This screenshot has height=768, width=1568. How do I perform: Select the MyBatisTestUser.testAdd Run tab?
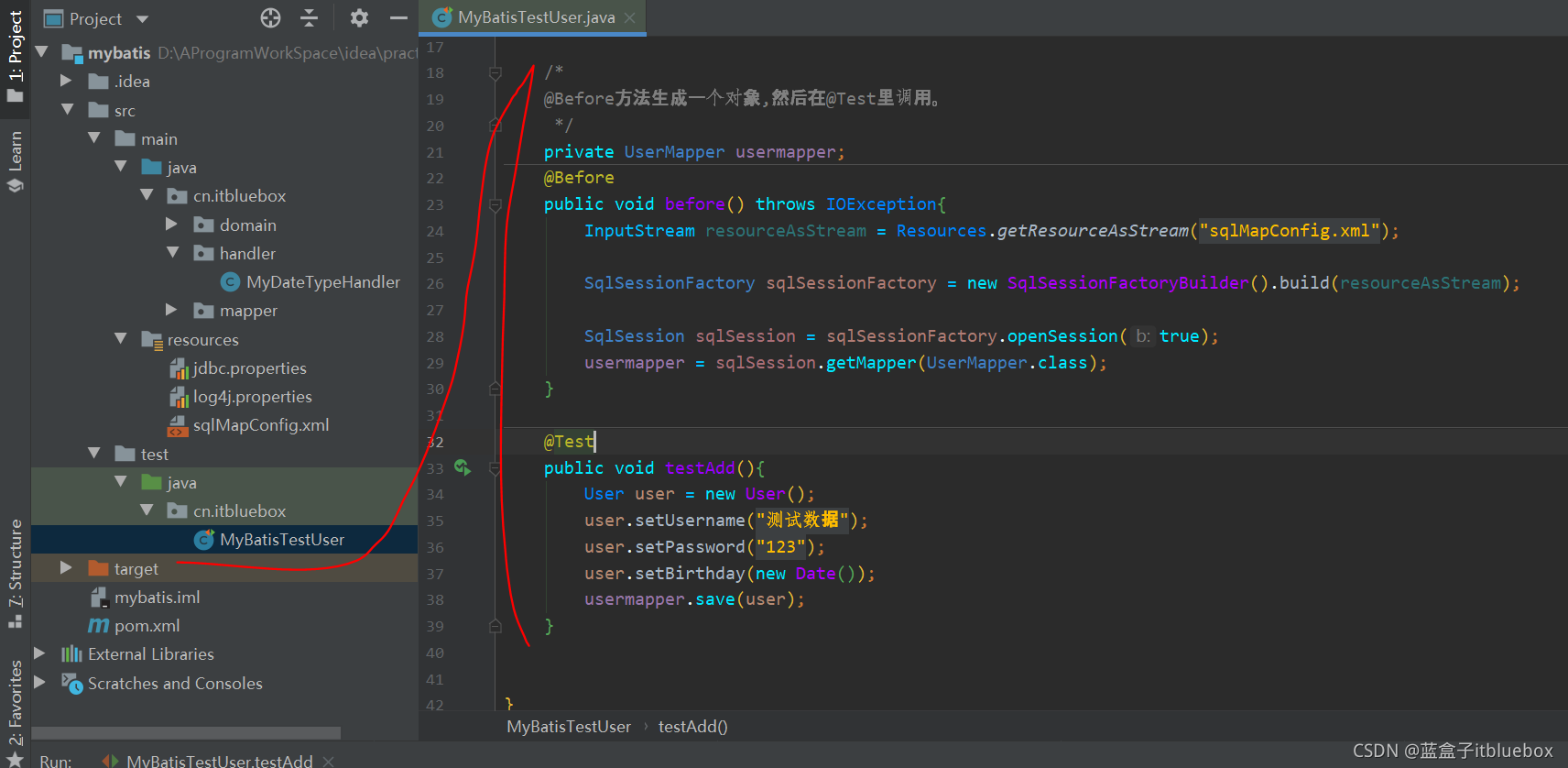219,761
